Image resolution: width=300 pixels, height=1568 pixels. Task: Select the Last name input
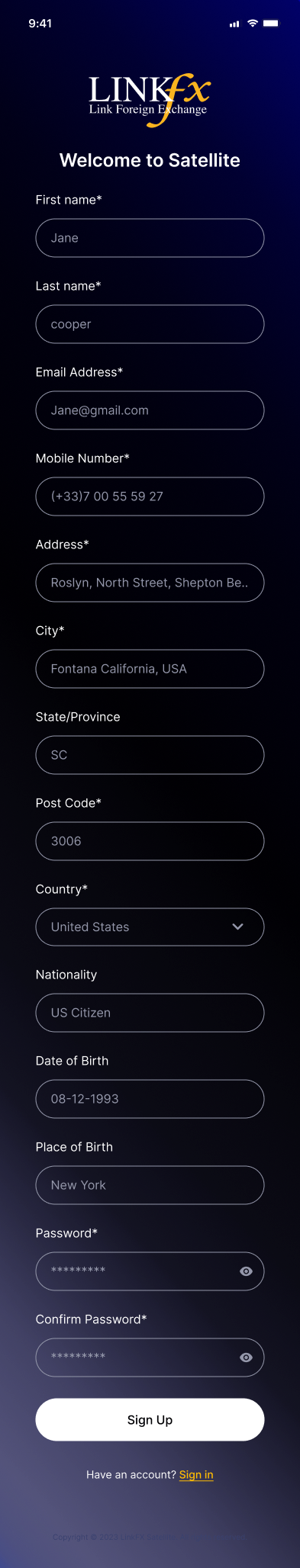tap(150, 324)
